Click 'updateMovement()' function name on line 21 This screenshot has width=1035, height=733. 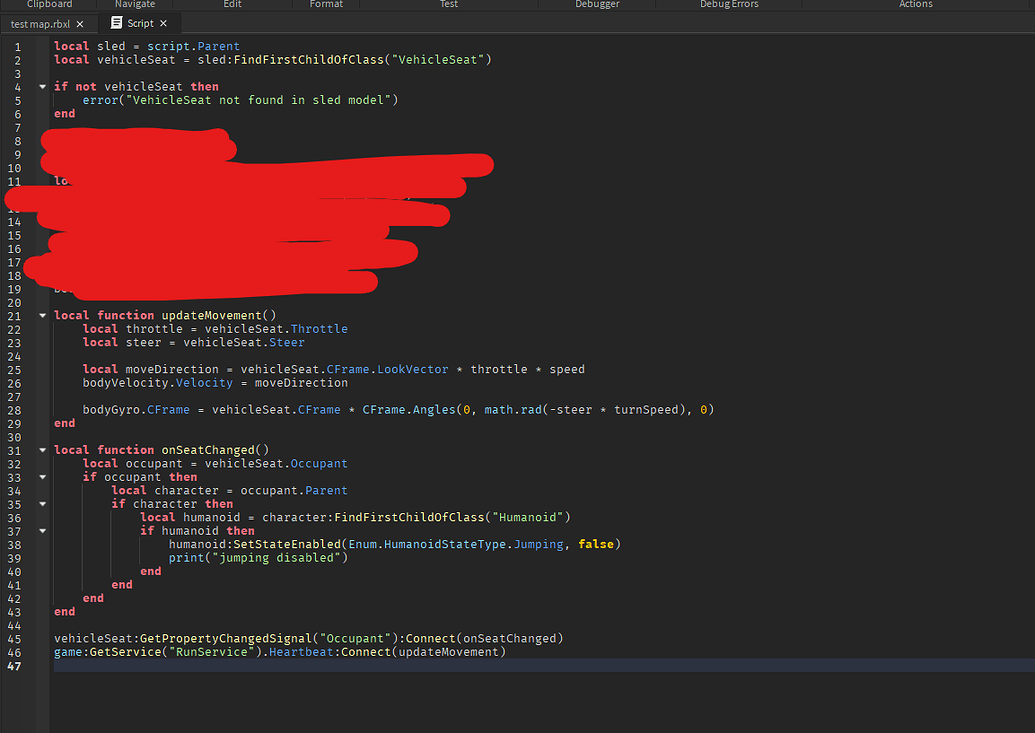click(x=219, y=316)
